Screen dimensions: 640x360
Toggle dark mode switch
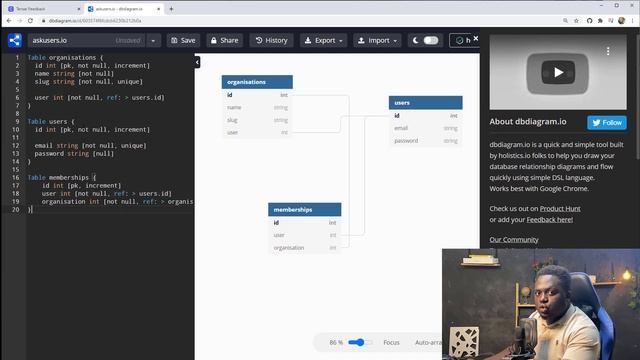tap(431, 40)
